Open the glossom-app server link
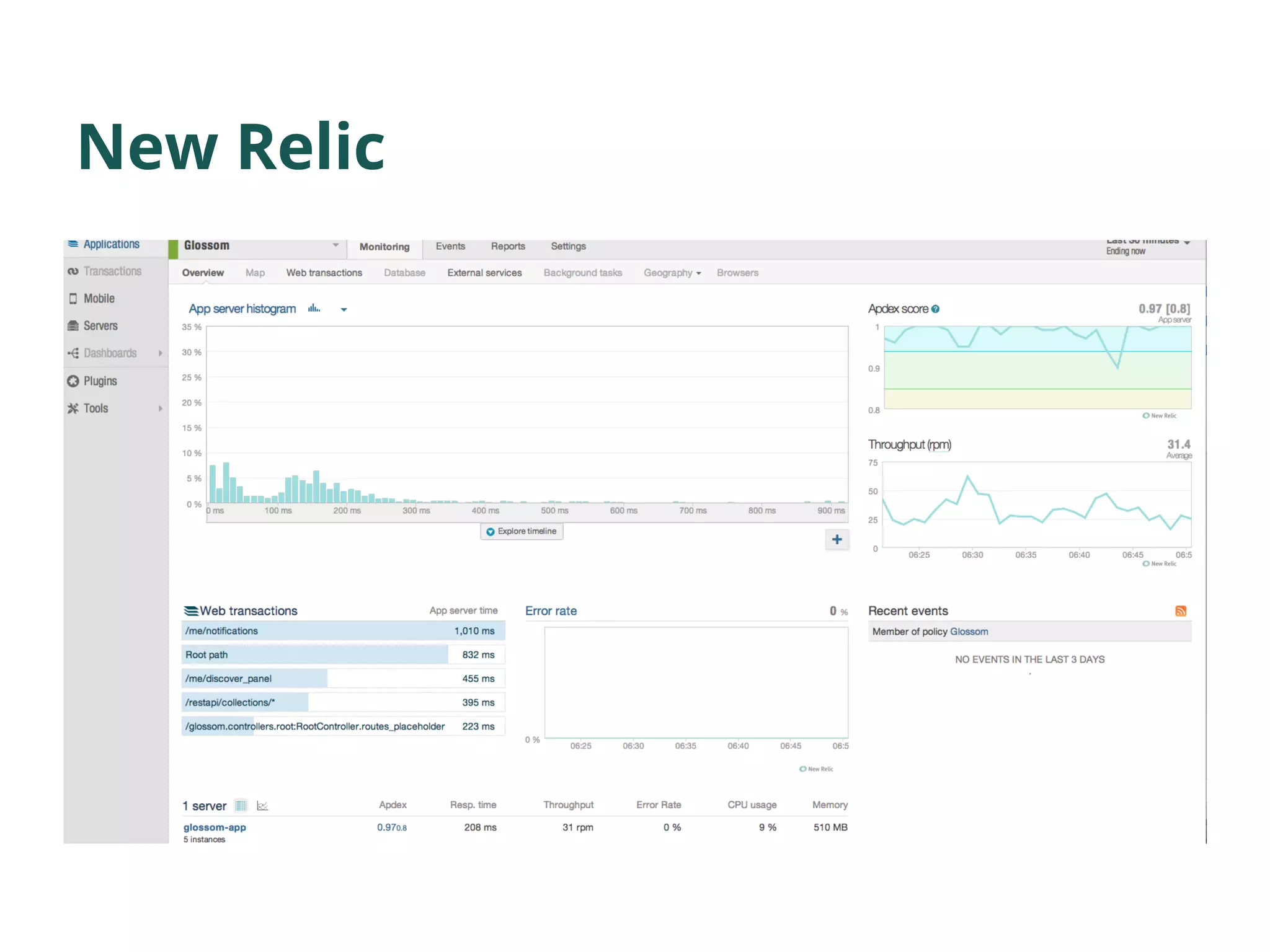This screenshot has height=952, width=1270. (x=215, y=827)
